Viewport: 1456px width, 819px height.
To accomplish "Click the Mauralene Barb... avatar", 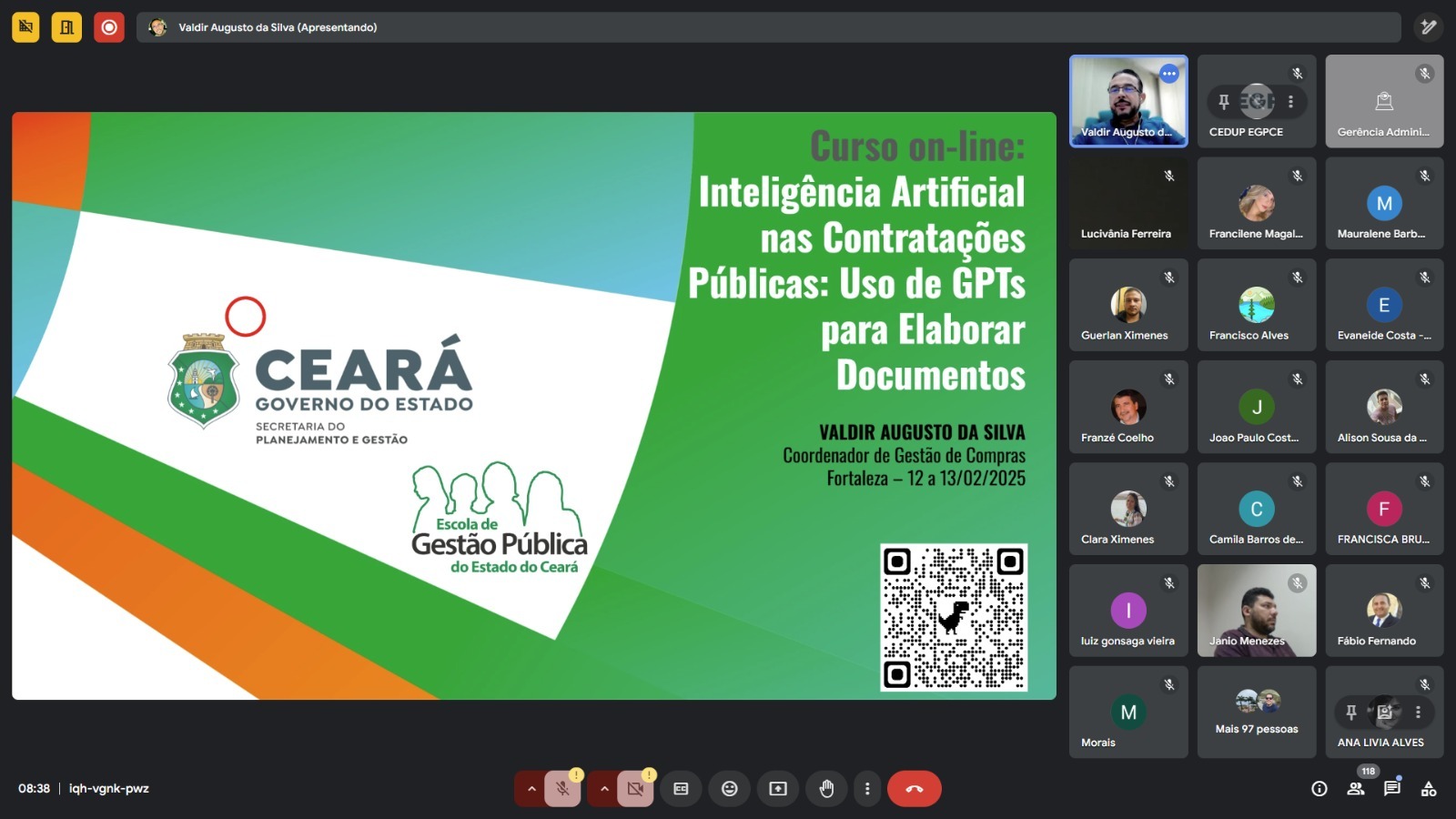I will [1384, 203].
